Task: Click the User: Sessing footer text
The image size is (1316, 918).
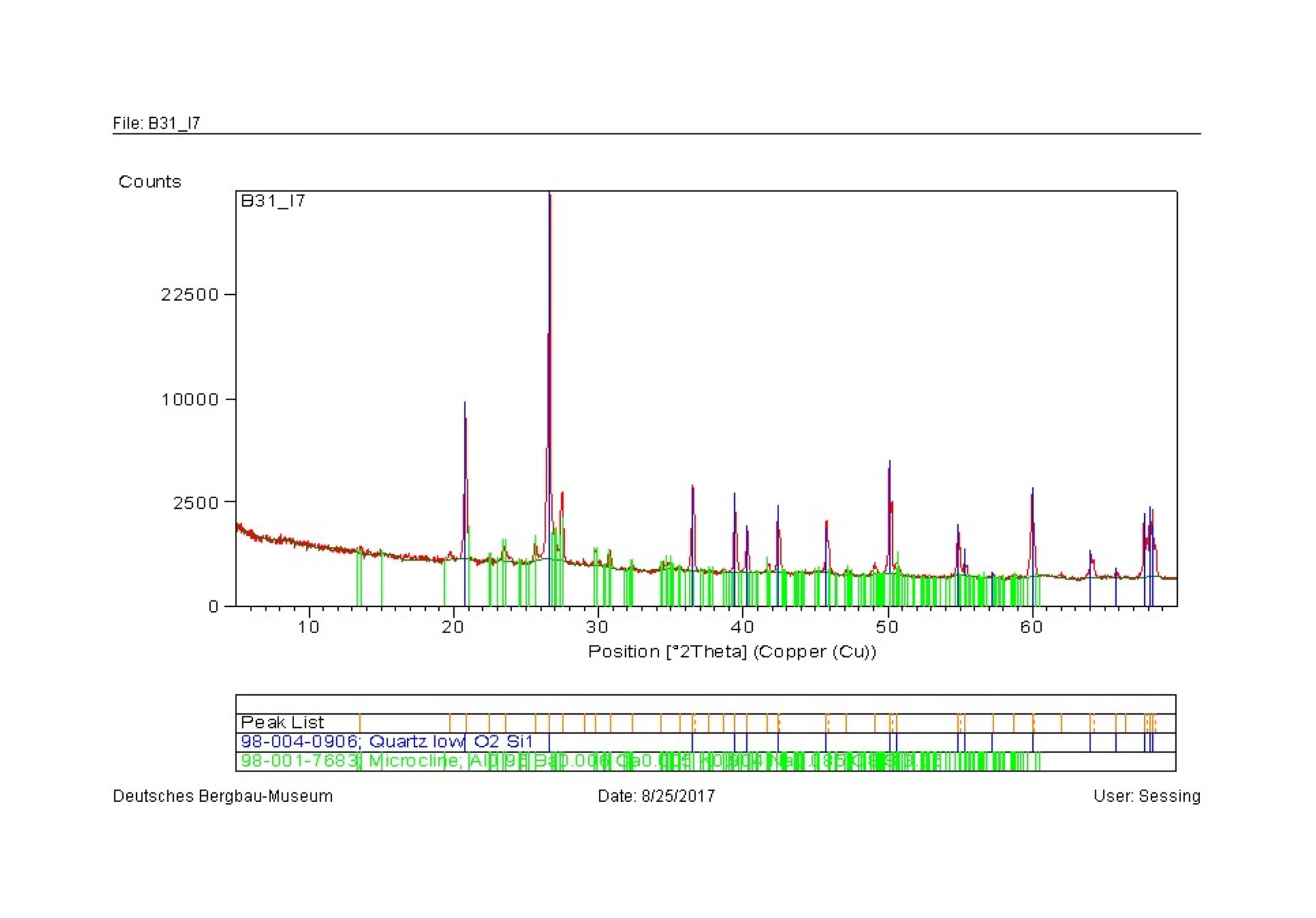Action: pos(1146,796)
